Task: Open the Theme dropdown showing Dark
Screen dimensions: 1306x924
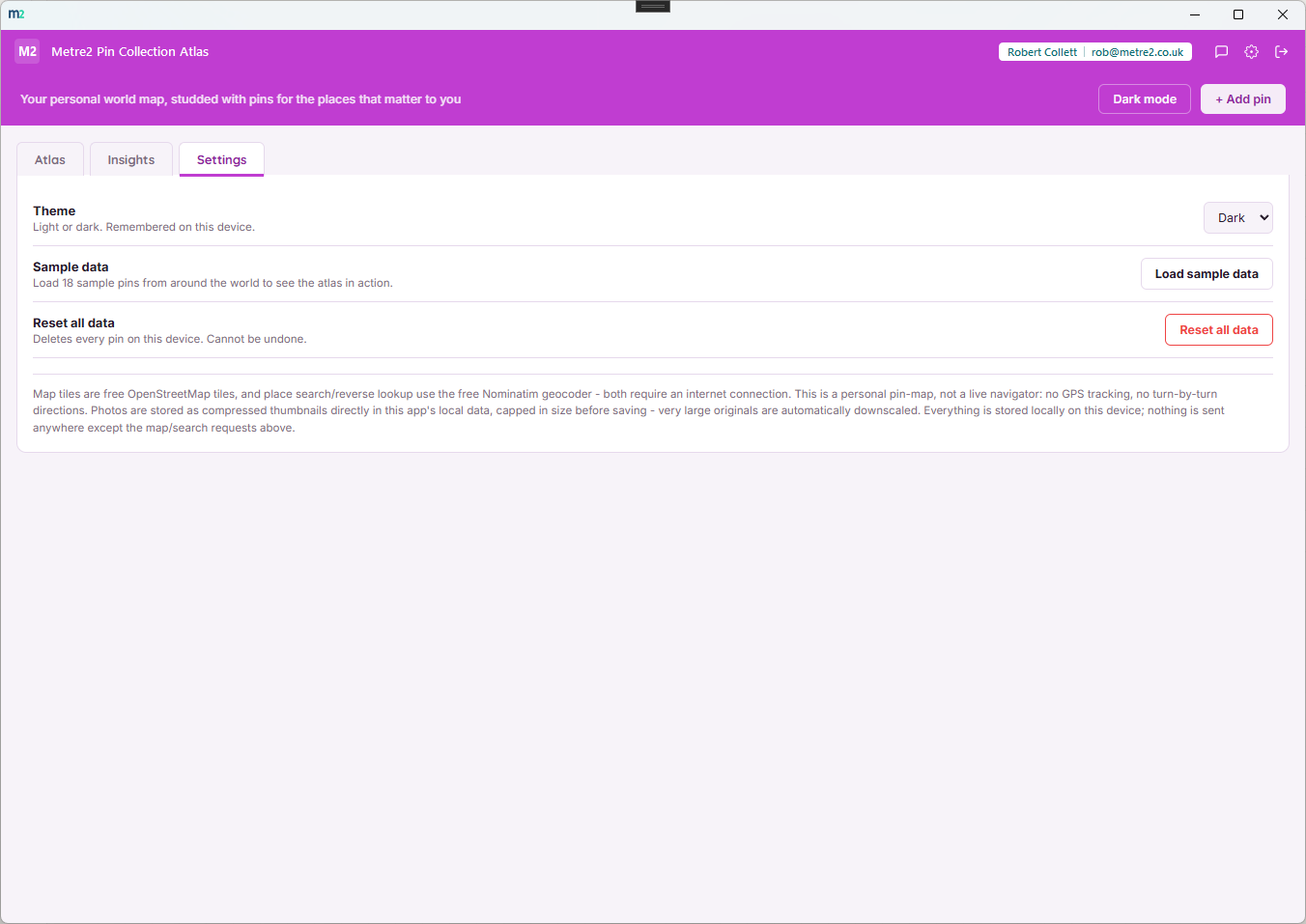Action: point(1237,218)
